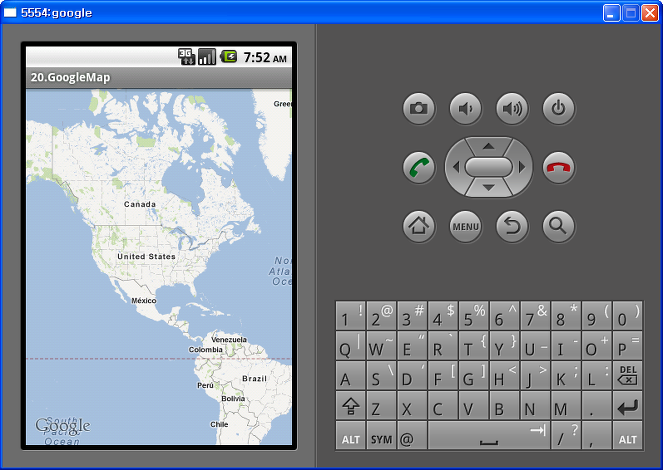Viewport: 663px width, 470px height.
Task: Open the options with MENU button
Action: coord(465,227)
